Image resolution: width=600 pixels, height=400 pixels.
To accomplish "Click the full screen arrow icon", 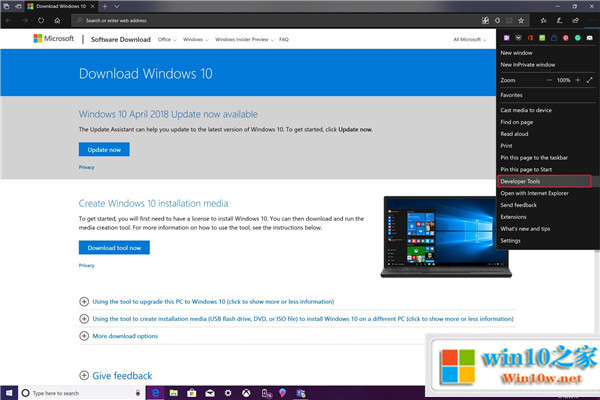I will 590,80.
